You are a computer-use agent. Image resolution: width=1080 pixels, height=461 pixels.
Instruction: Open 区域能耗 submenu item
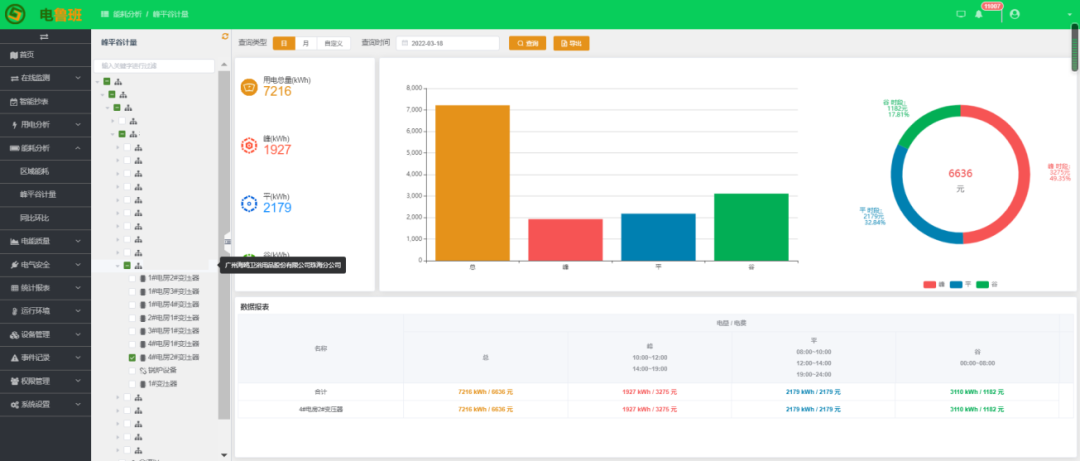point(34,171)
